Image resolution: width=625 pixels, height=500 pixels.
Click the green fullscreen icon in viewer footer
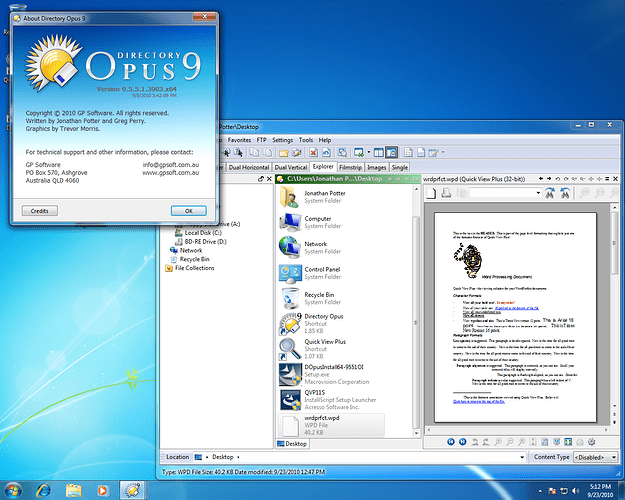click(568, 441)
